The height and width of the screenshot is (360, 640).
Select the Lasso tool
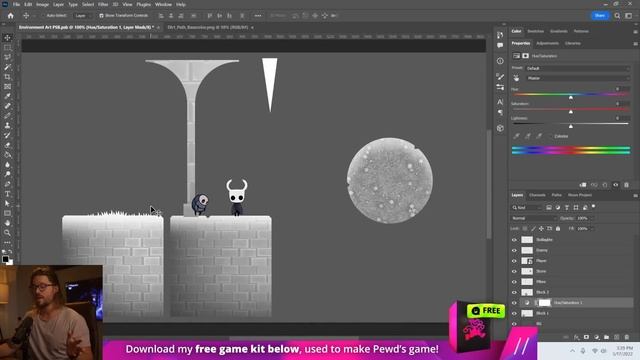point(7,57)
